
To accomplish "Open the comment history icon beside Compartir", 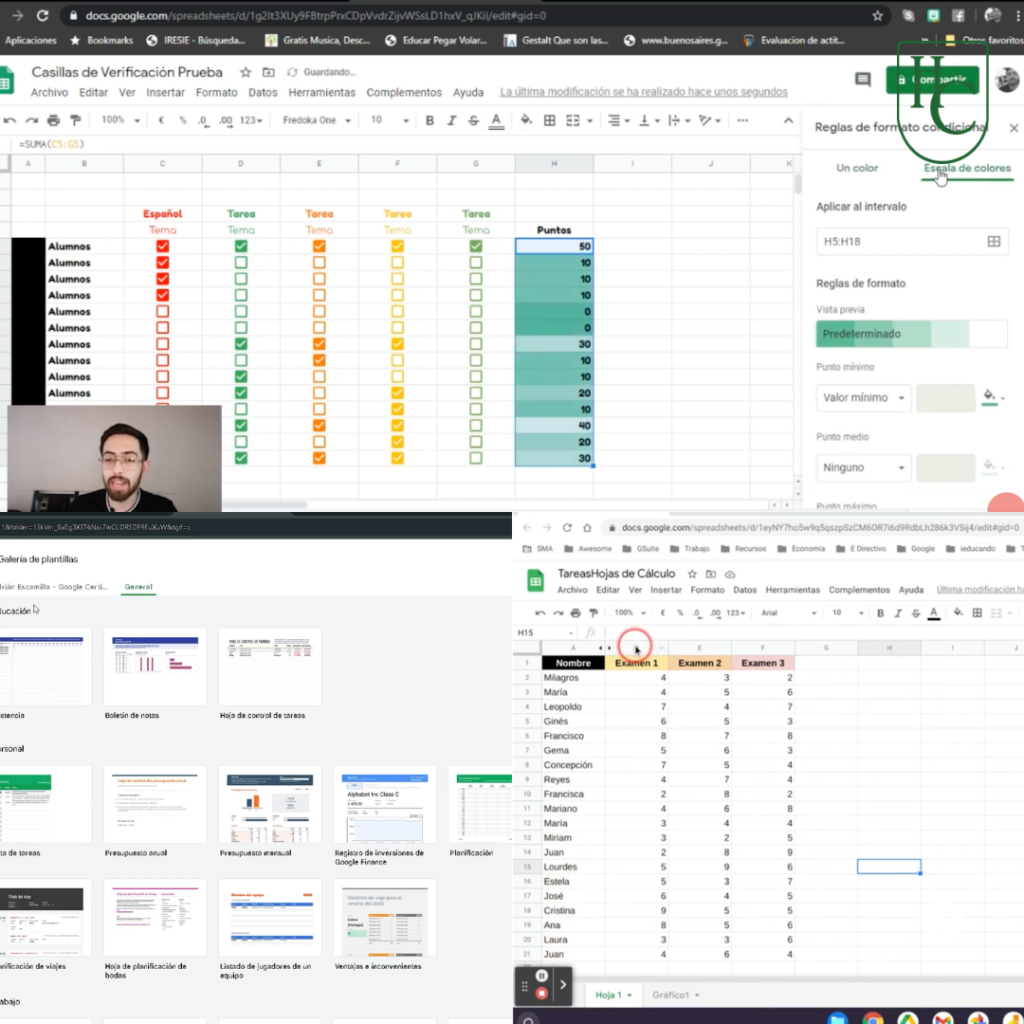I will [x=862, y=80].
